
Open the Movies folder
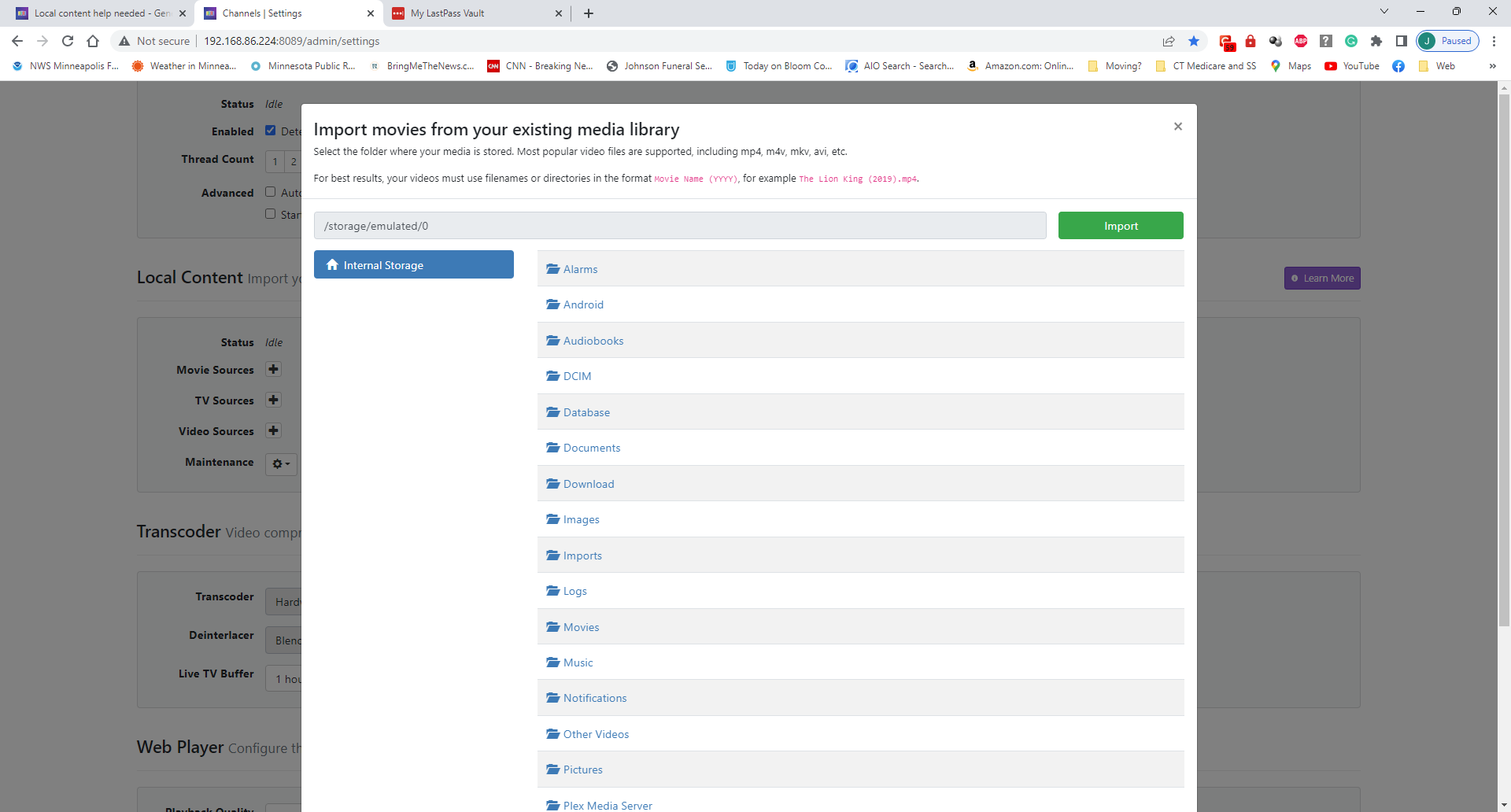[x=581, y=627]
